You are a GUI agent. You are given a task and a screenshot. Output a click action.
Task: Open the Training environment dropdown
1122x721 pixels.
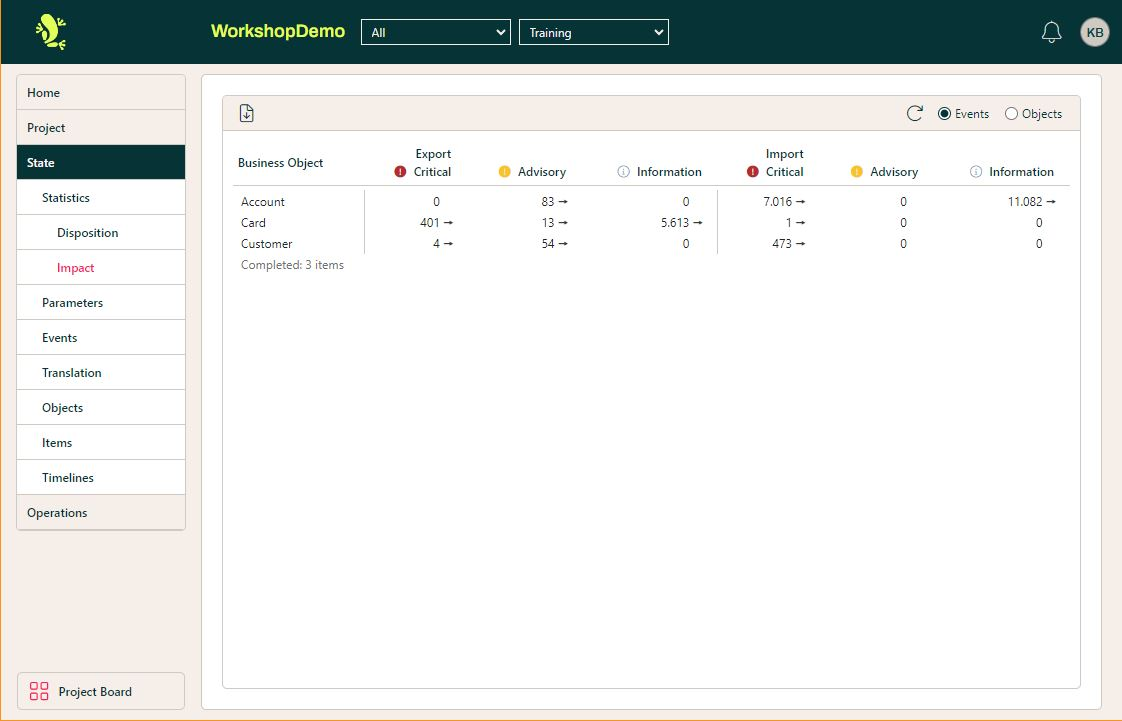click(x=593, y=32)
